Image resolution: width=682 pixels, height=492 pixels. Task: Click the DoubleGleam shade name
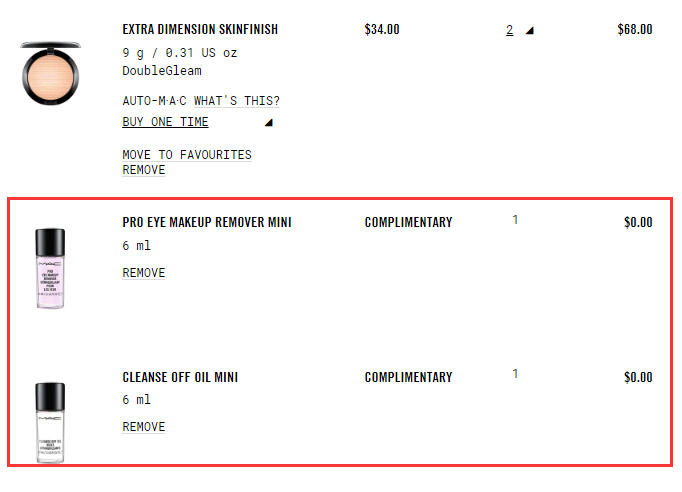pyautogui.click(x=162, y=71)
